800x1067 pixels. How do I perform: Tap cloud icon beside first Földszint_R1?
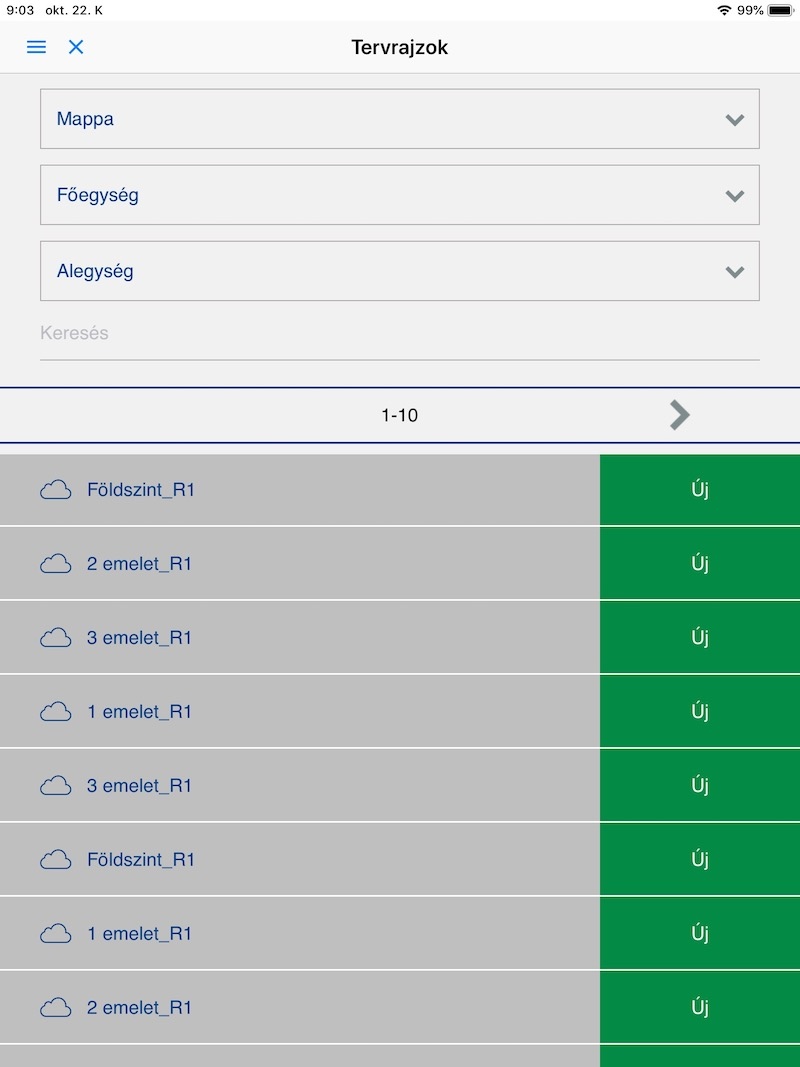56,490
